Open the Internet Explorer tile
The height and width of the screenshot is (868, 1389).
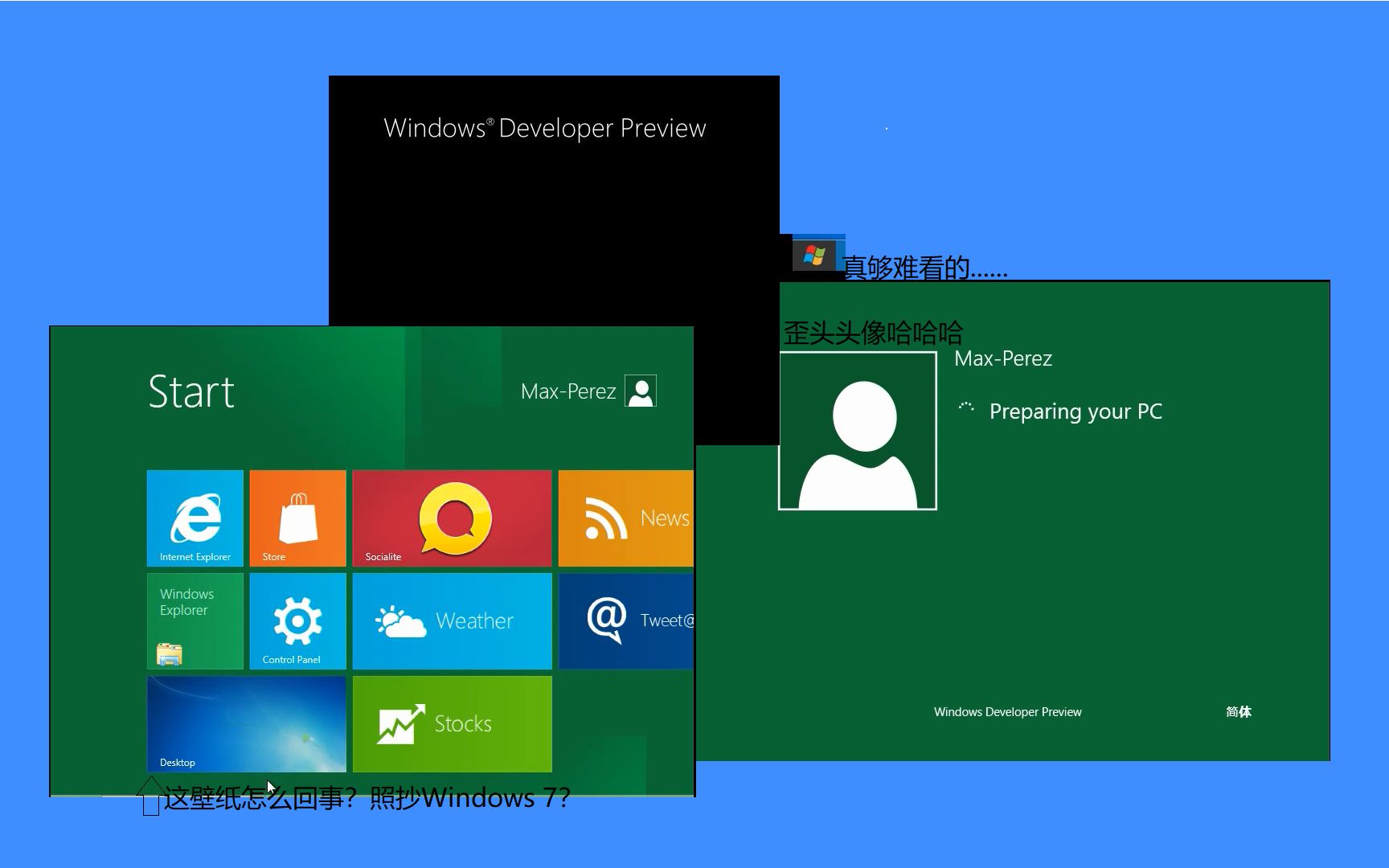[195, 518]
